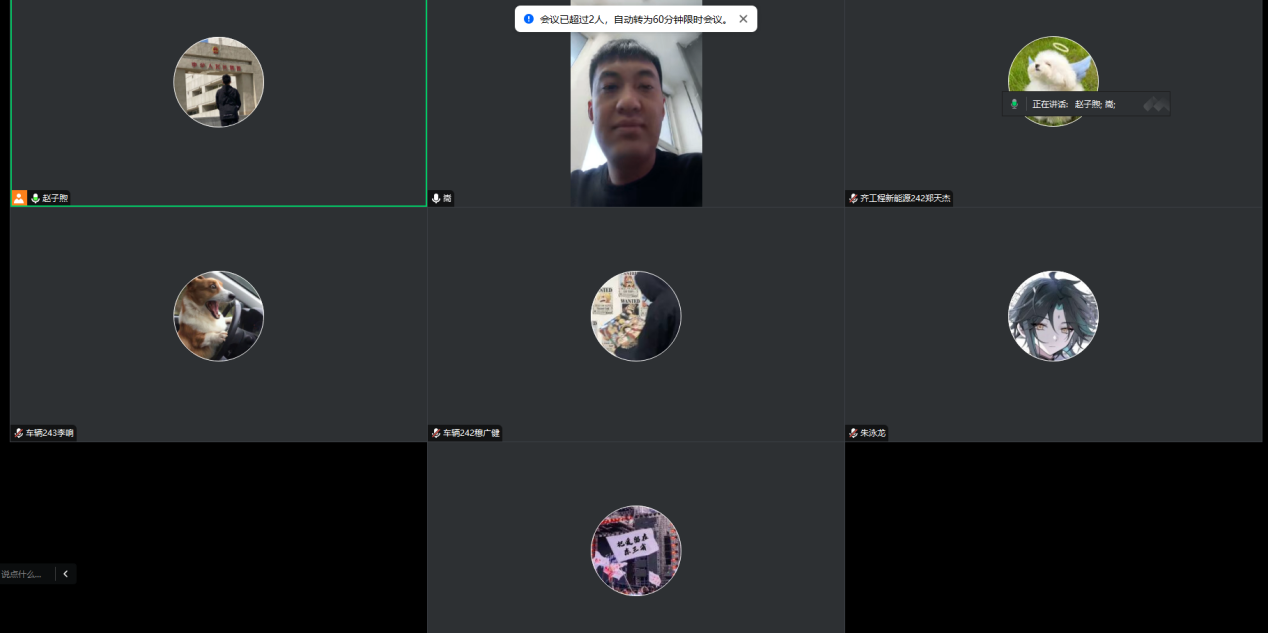Select the wanted posters avatar of 车辆242穆广健
This screenshot has height=633, width=1268.
[x=636, y=316]
